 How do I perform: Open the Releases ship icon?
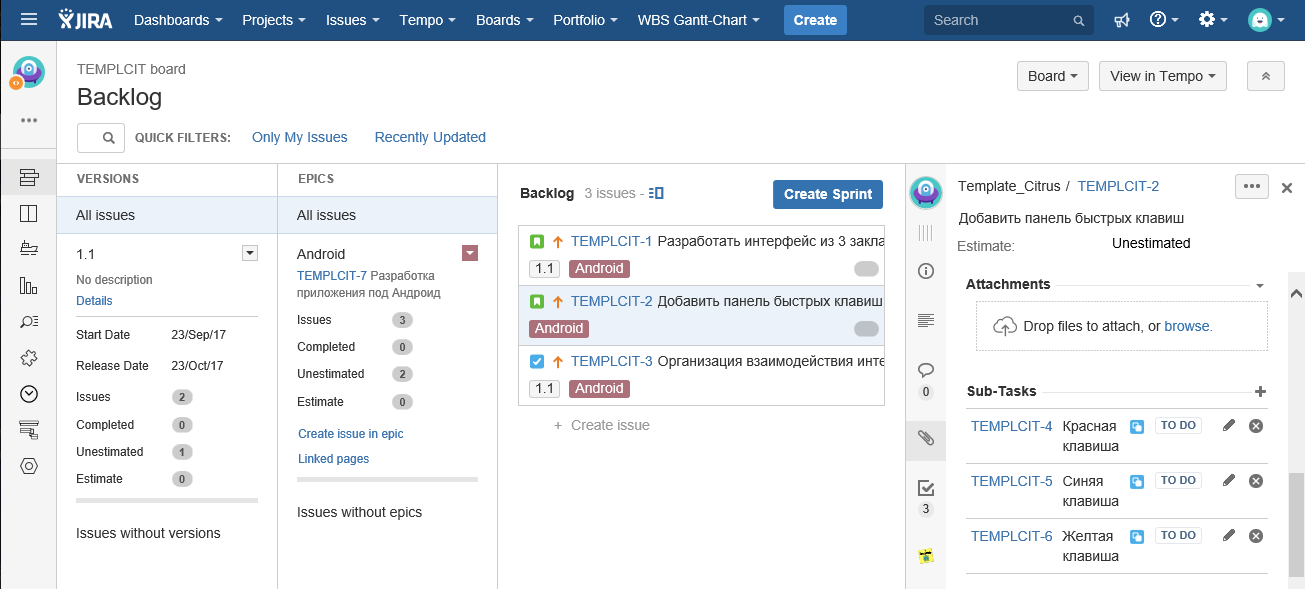(x=29, y=249)
